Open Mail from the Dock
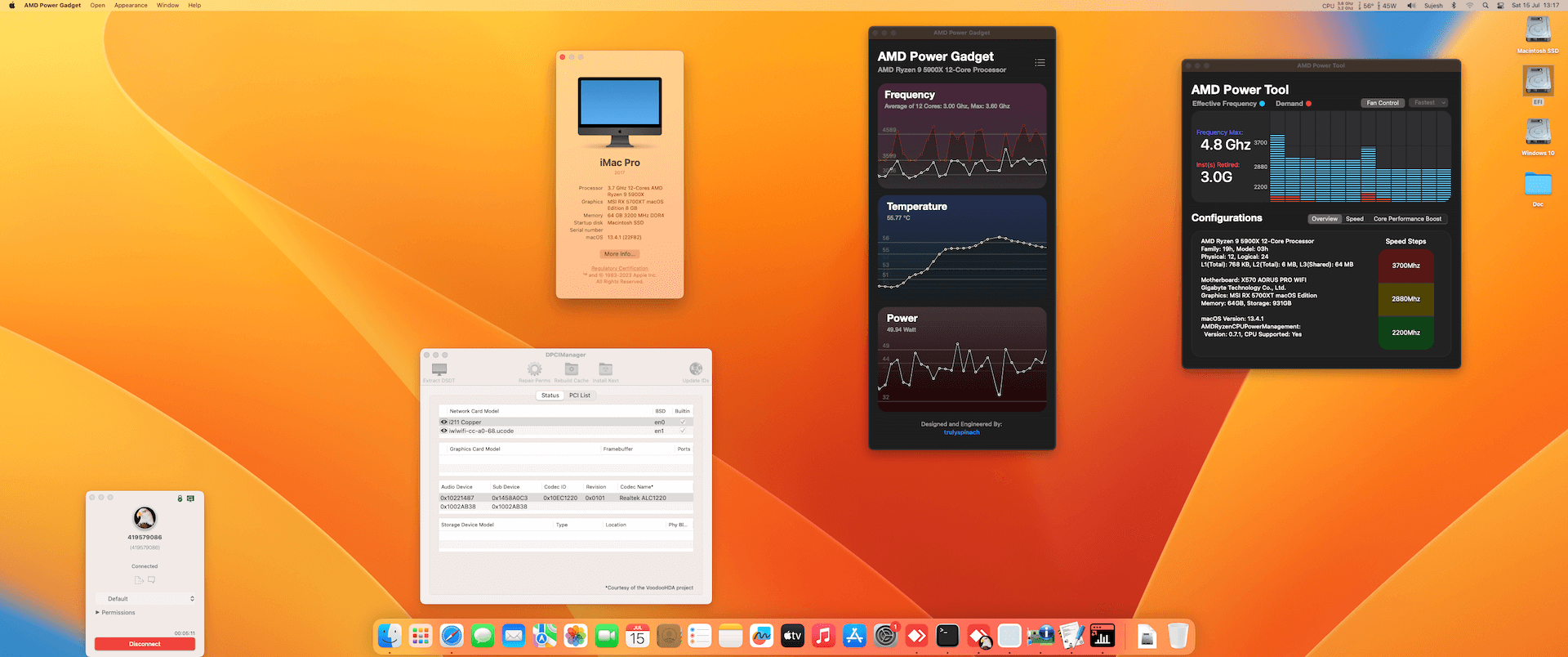 click(514, 636)
